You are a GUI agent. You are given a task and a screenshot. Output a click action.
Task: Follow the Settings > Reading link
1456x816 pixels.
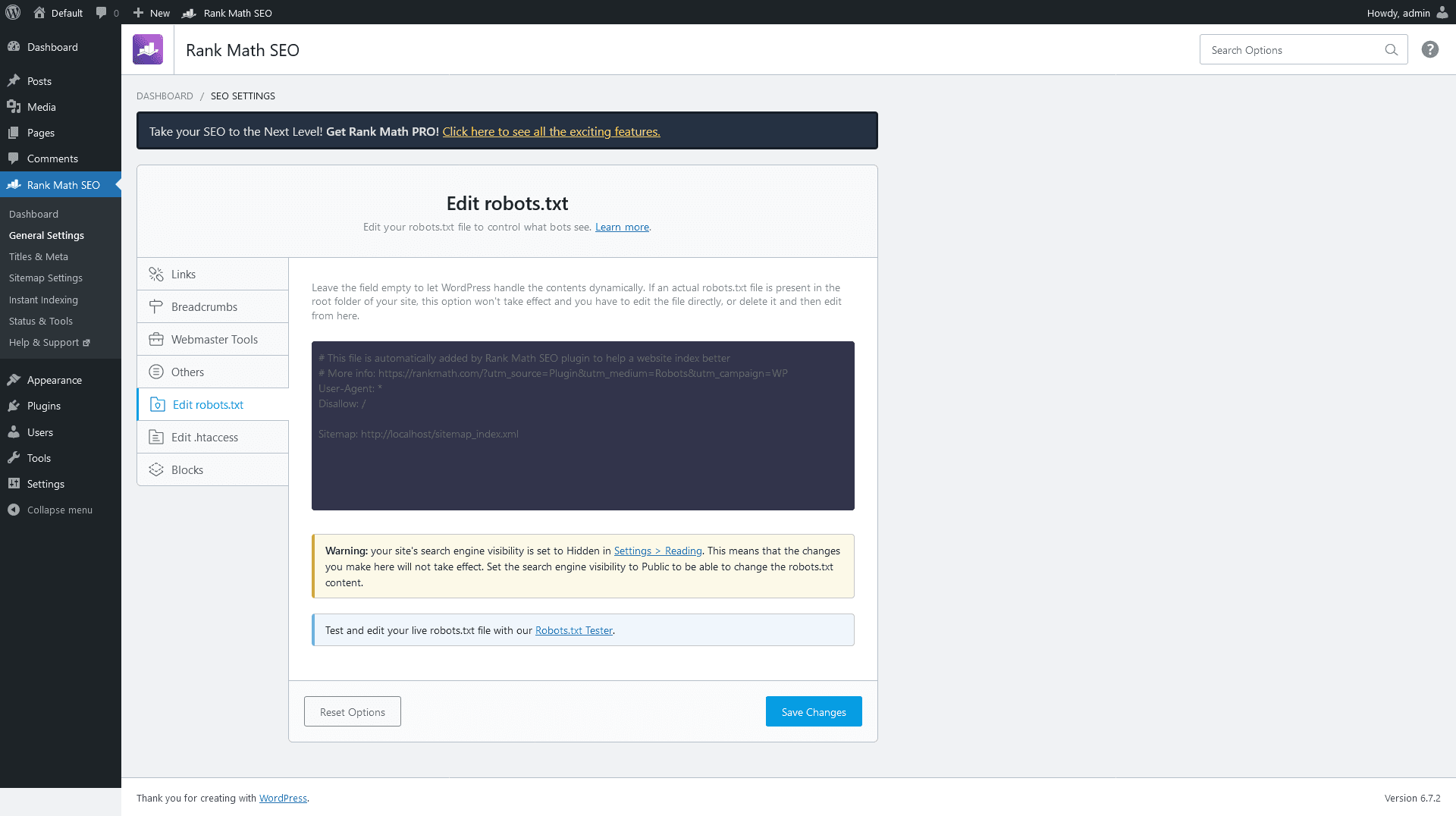[x=657, y=551]
